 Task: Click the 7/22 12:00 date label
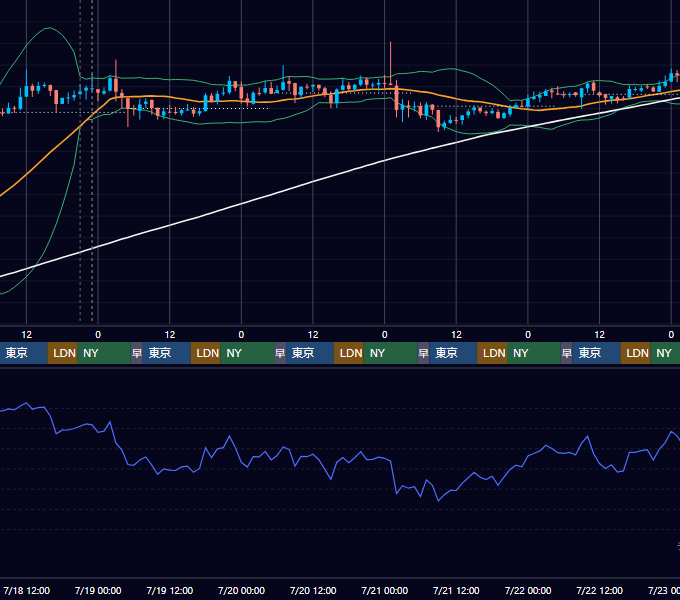tap(599, 590)
